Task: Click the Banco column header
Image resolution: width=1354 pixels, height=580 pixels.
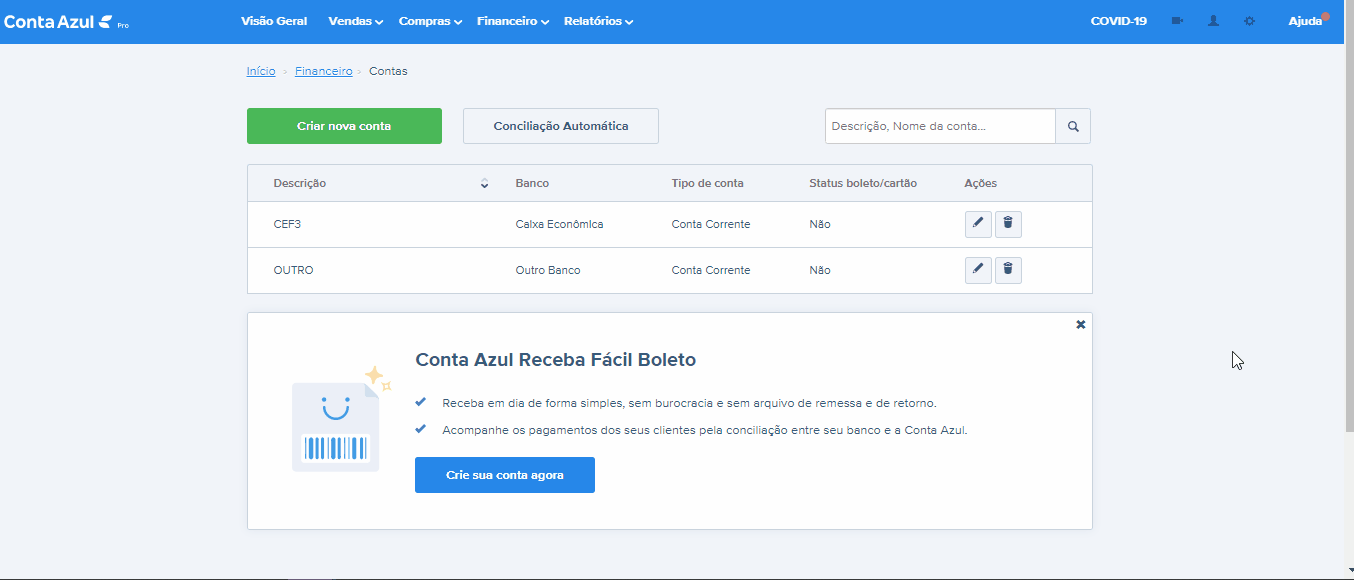Action: [x=532, y=183]
